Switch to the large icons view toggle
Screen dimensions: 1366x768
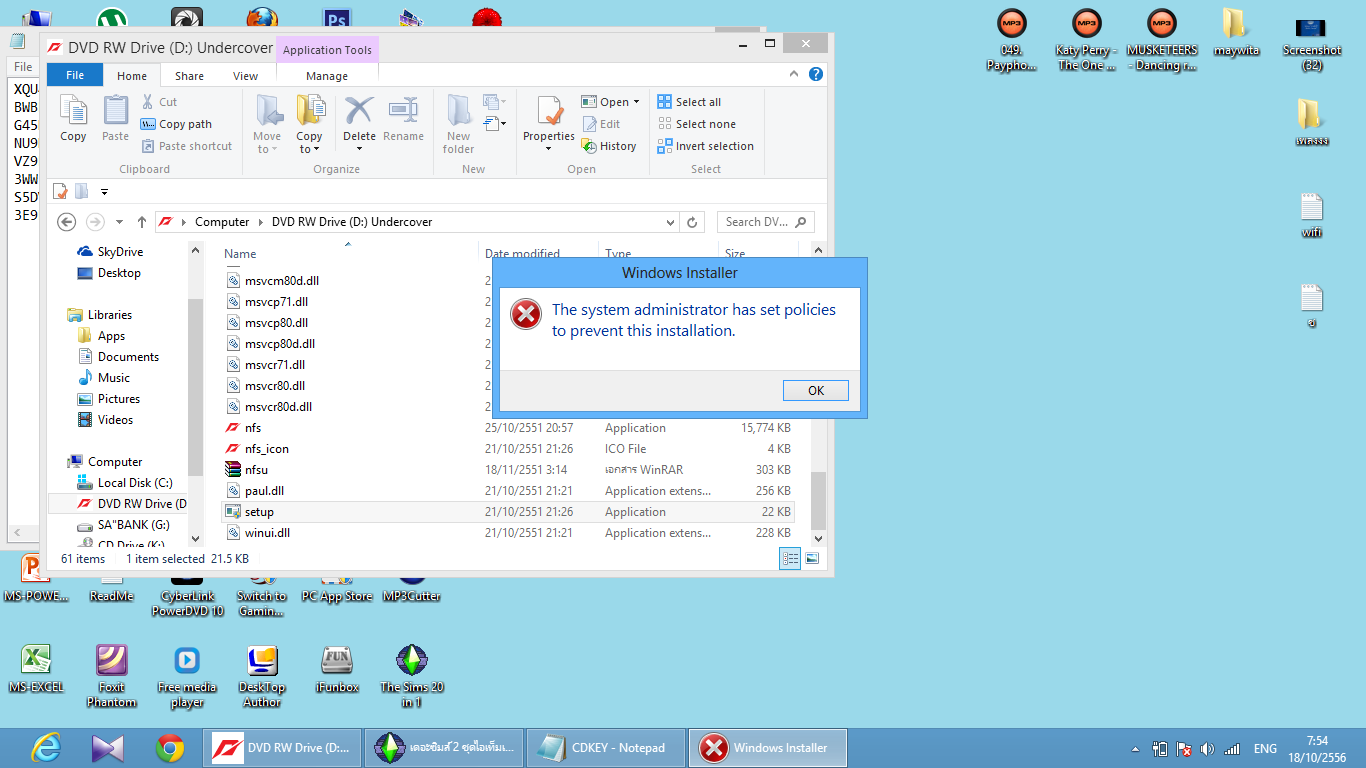(812, 559)
